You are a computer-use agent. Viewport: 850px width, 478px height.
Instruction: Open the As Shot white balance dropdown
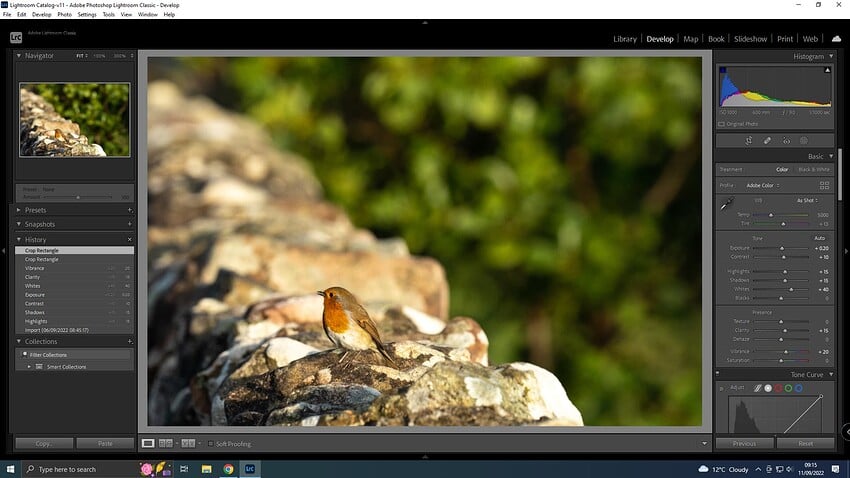[806, 200]
